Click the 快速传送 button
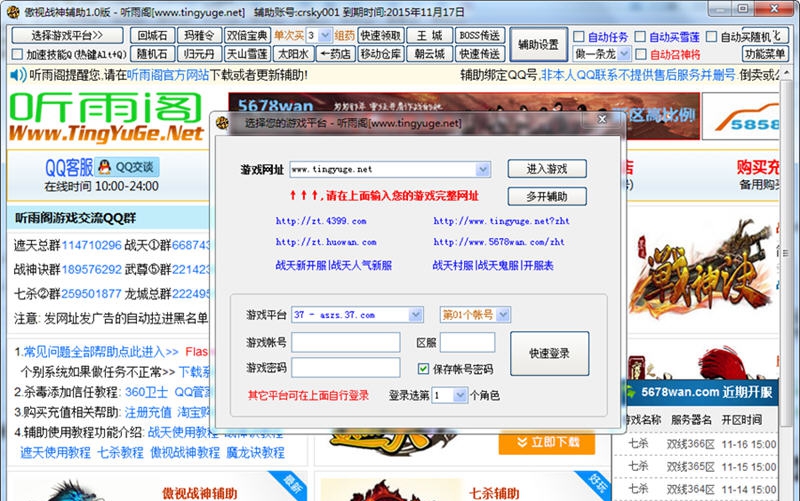 click(480, 54)
